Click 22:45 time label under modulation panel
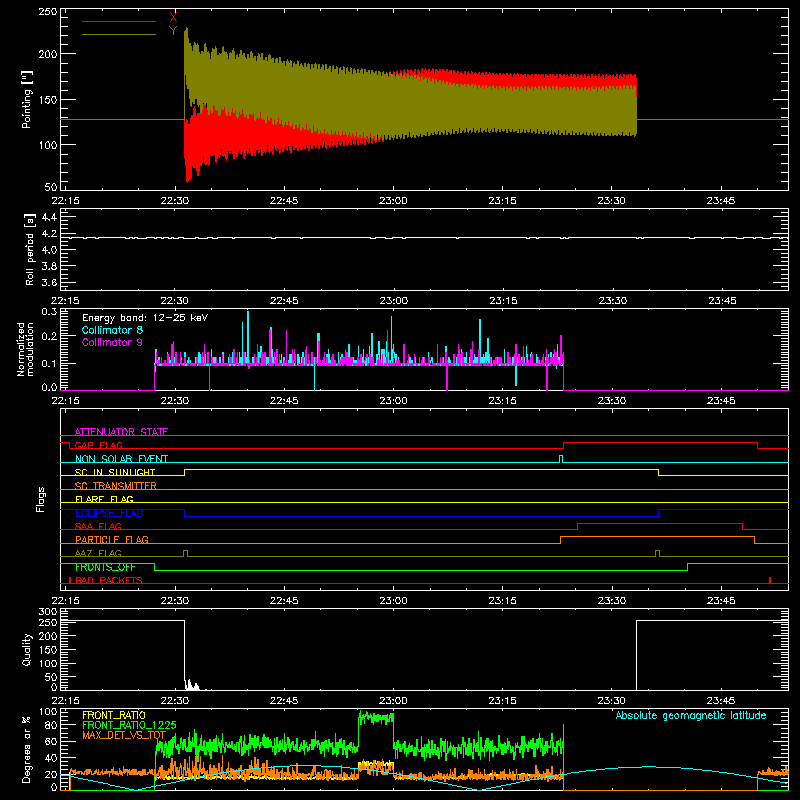 tap(284, 401)
